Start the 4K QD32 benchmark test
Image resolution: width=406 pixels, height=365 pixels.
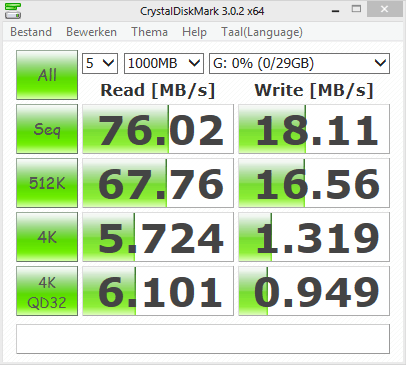tap(47, 291)
